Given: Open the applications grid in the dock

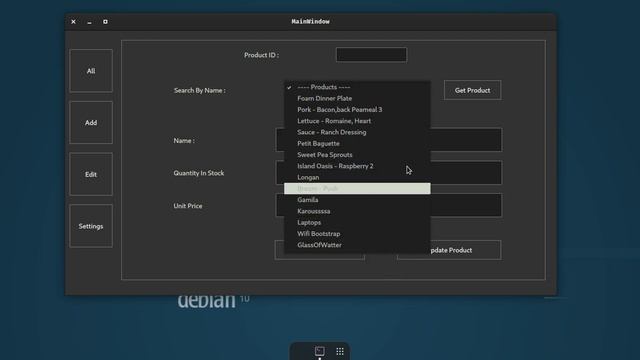Looking at the screenshot, I should [x=340, y=351].
